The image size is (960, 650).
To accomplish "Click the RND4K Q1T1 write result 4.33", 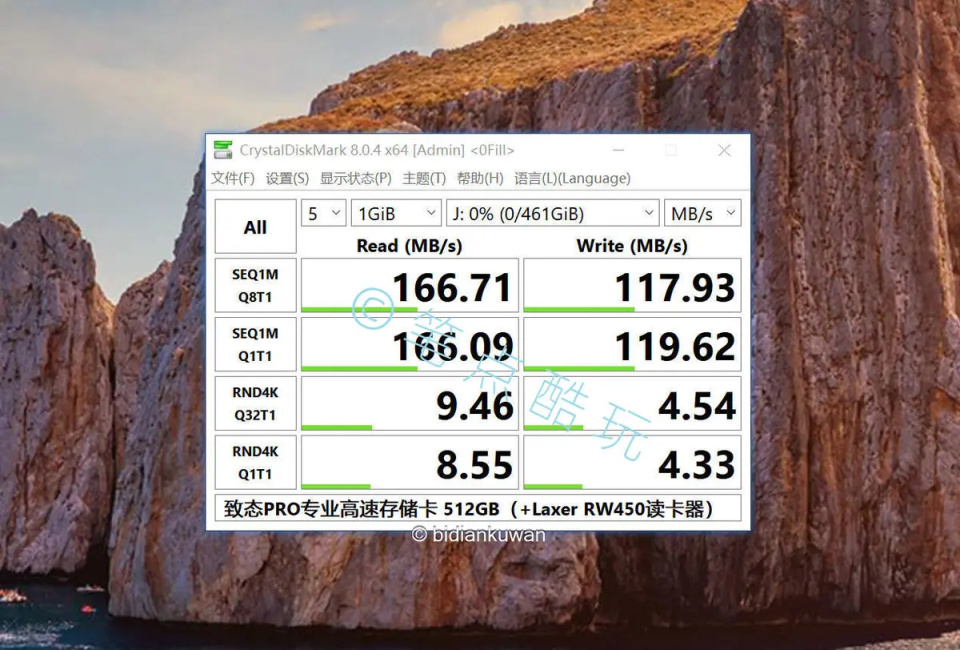I will click(632, 462).
